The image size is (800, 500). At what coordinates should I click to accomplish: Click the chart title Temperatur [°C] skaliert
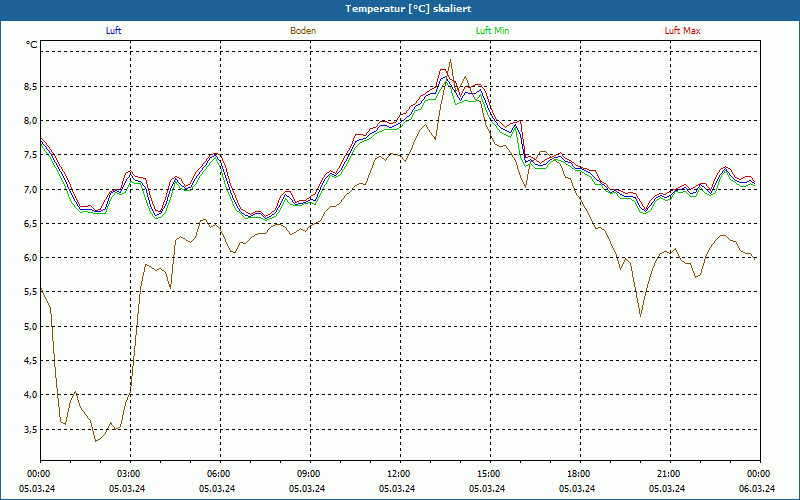(408, 9)
